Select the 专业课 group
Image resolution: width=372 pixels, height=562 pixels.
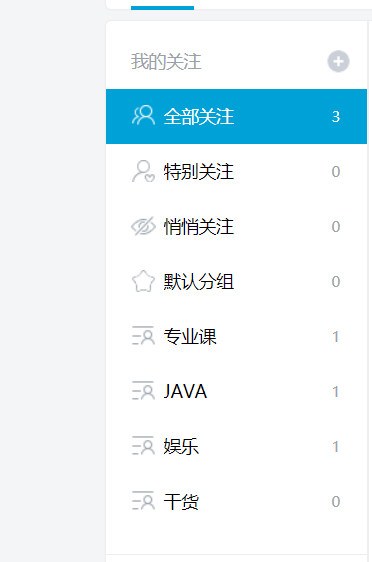(237, 337)
